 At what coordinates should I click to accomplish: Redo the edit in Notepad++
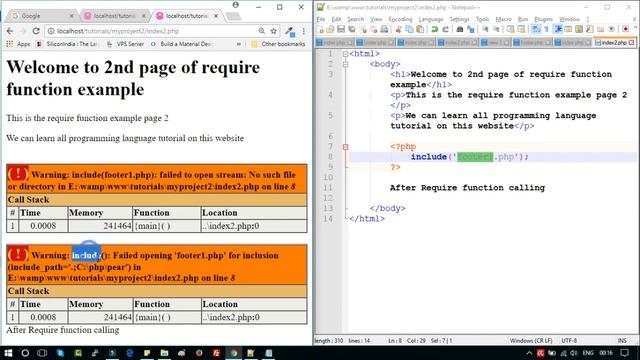[x=445, y=29]
